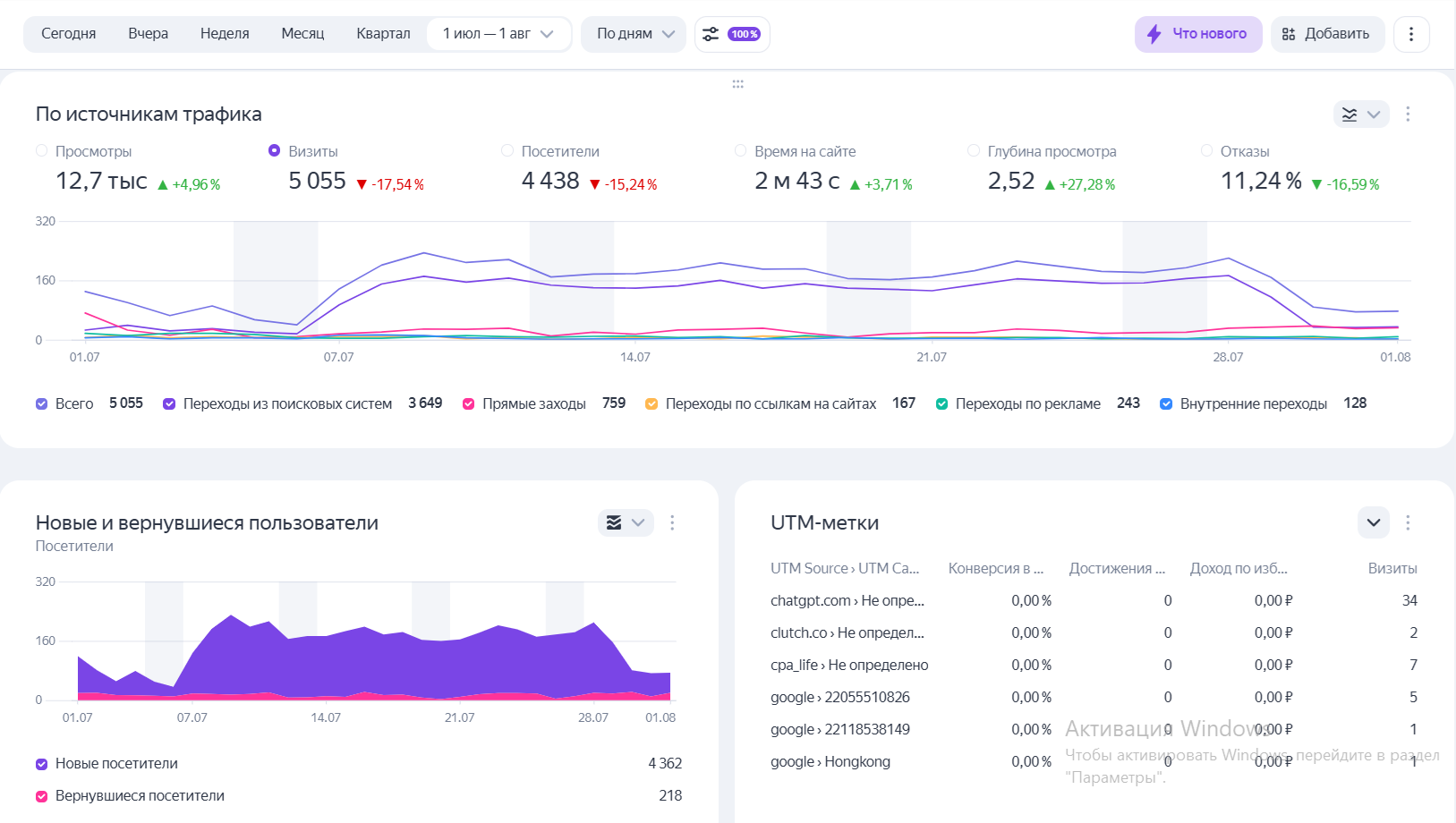
Task: Switch to the Неделя period tab
Action: [225, 34]
